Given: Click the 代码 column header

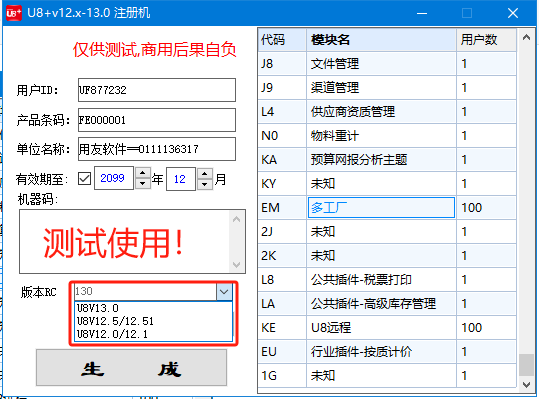Looking at the screenshot, I should point(282,40).
